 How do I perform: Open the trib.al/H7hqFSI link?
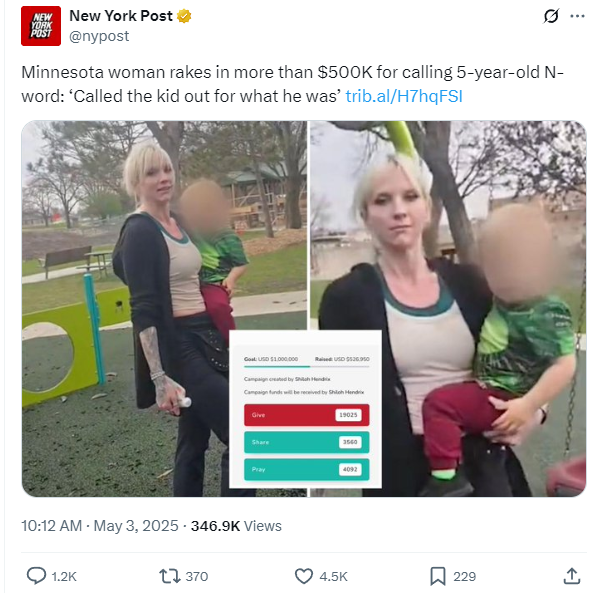[x=404, y=96]
